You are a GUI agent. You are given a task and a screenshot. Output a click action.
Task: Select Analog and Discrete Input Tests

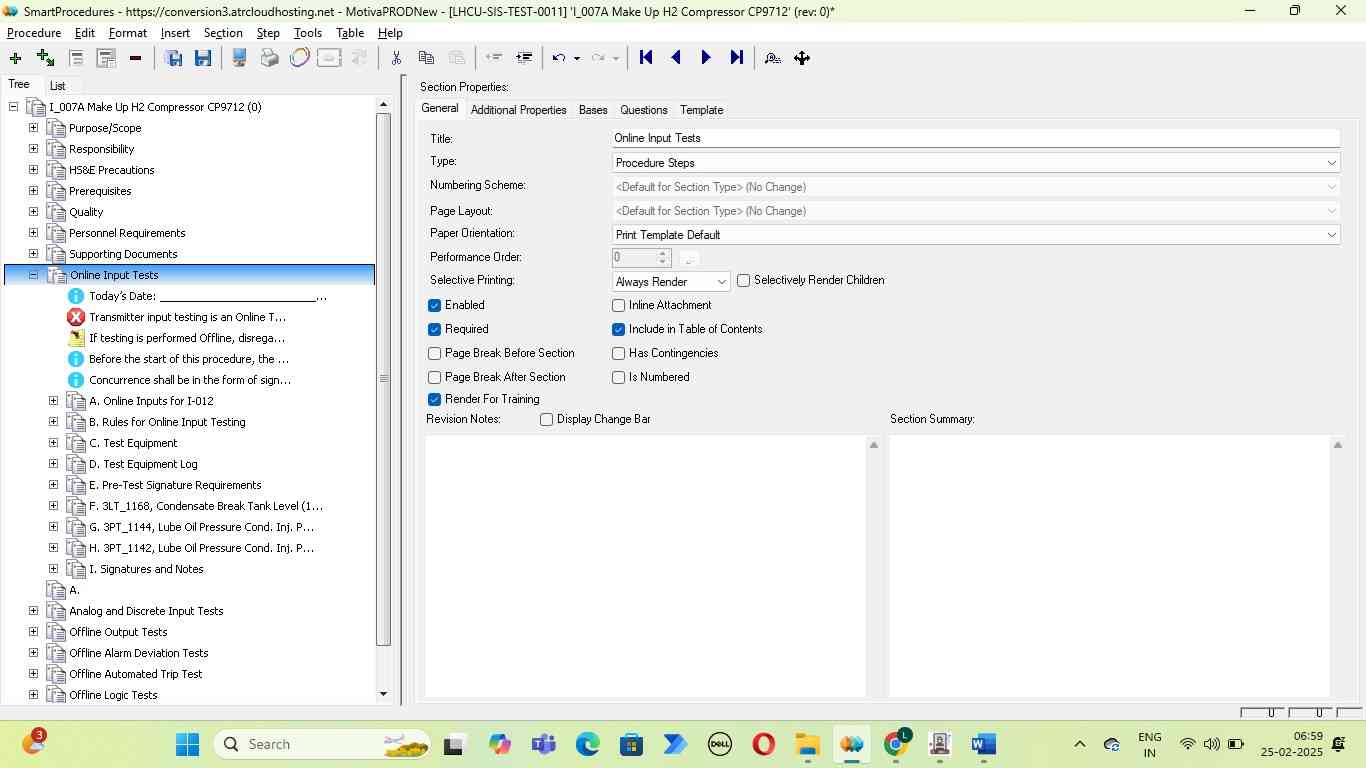146,611
